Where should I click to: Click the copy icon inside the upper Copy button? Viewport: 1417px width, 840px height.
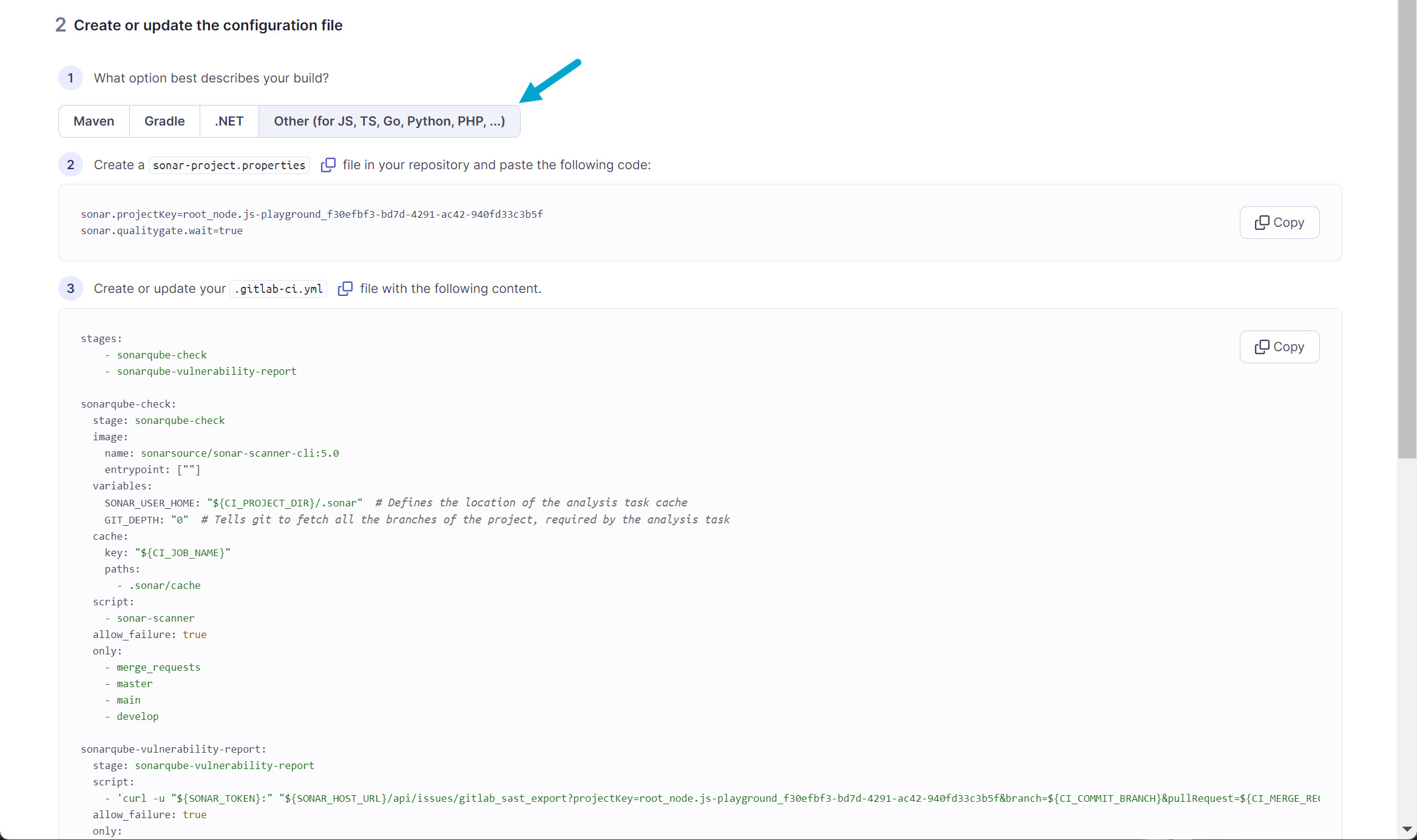point(1262,222)
